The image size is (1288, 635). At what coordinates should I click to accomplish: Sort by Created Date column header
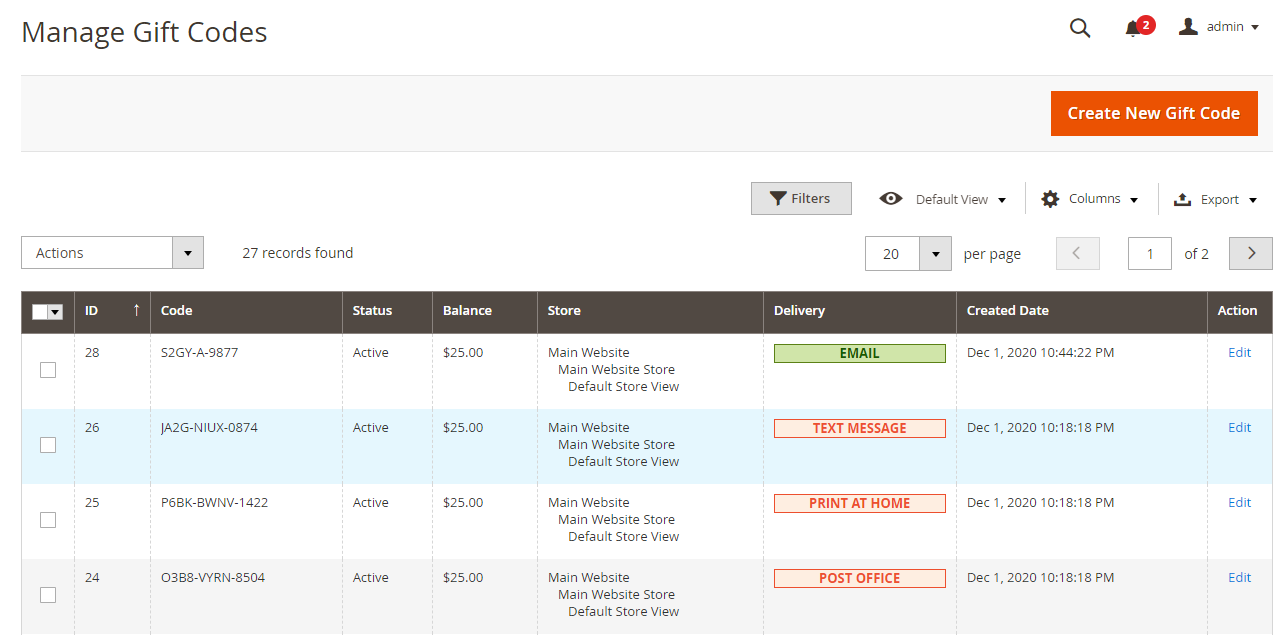pos(1007,311)
